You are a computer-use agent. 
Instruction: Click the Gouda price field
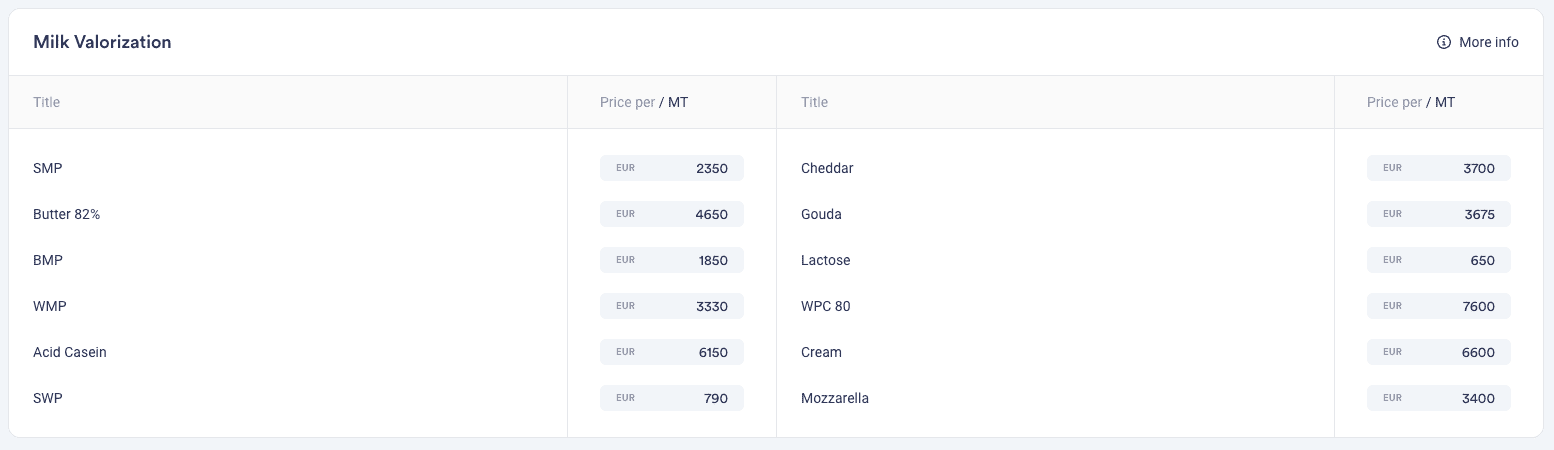(1439, 214)
